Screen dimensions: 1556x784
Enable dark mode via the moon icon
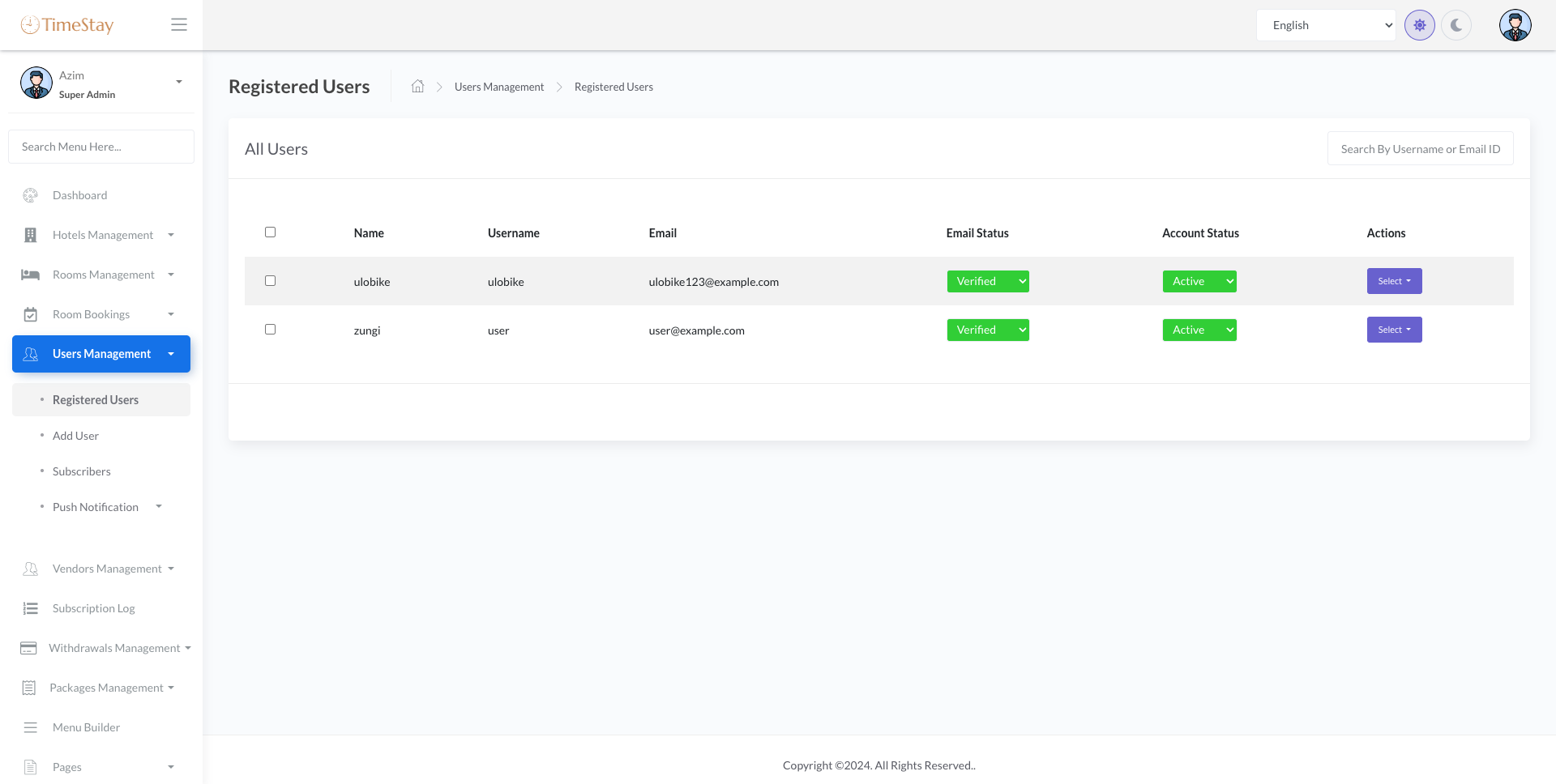coord(1457,25)
